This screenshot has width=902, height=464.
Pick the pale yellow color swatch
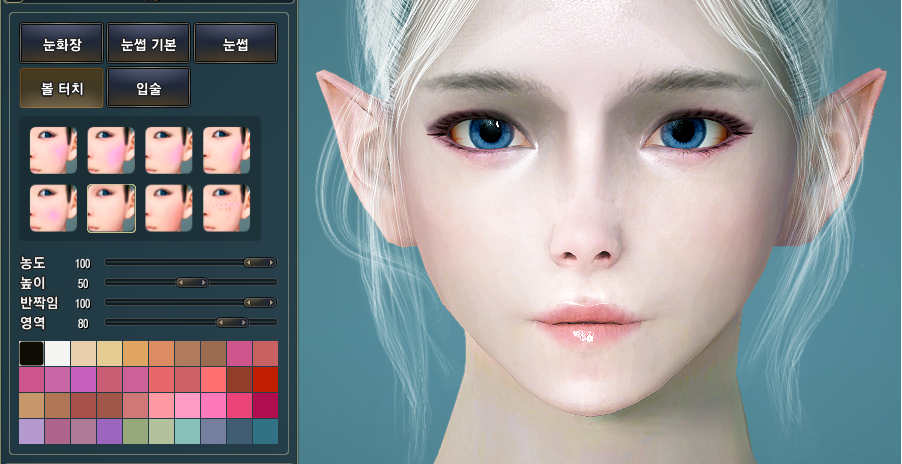(x=109, y=354)
